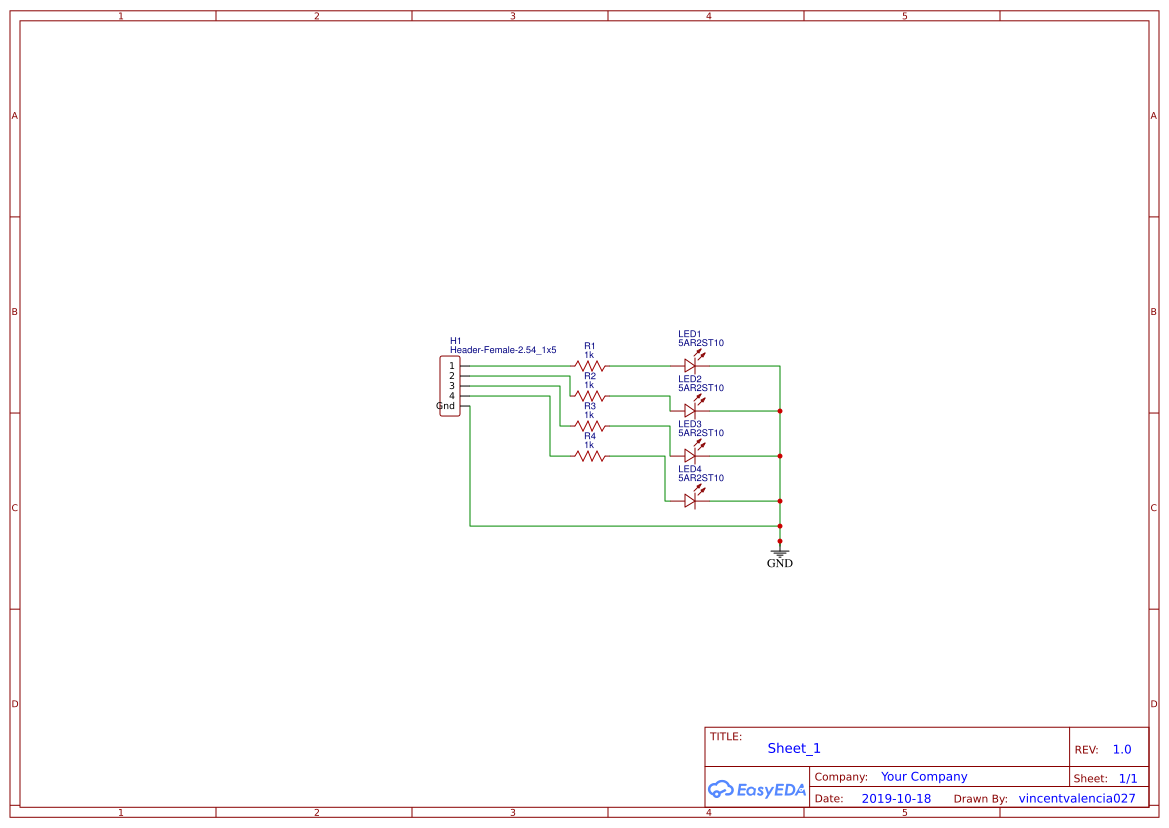The width and height of the screenshot is (1169, 828).
Task: Click the sheet number 1/1
Action: [x=1128, y=779]
